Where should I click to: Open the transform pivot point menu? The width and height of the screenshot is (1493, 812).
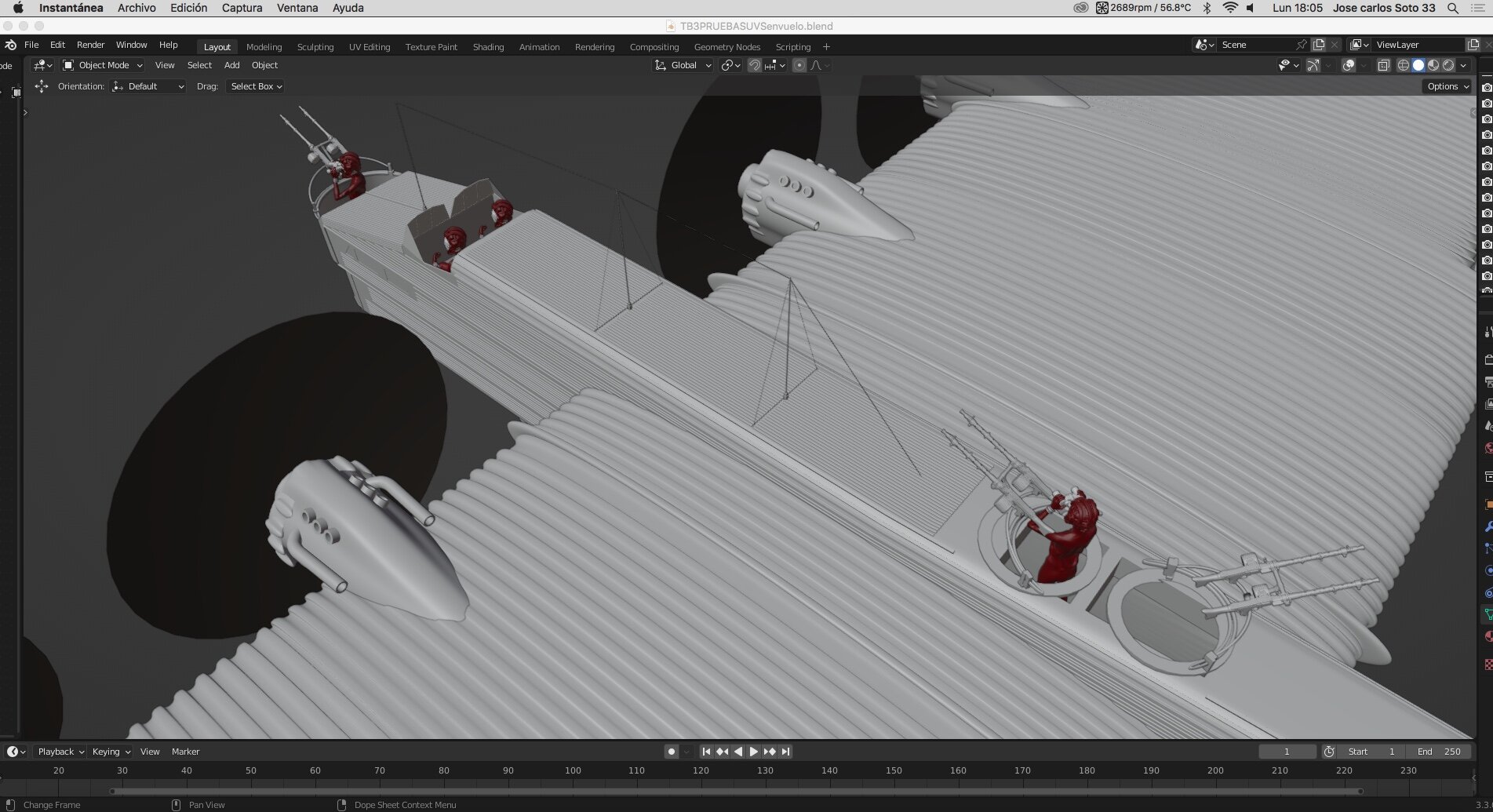[730, 65]
